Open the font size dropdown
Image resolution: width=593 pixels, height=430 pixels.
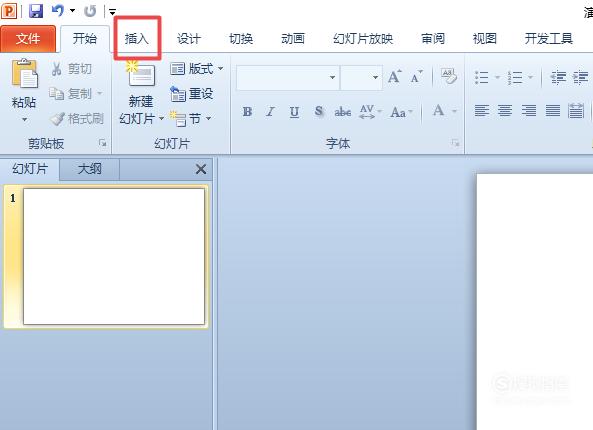click(375, 78)
